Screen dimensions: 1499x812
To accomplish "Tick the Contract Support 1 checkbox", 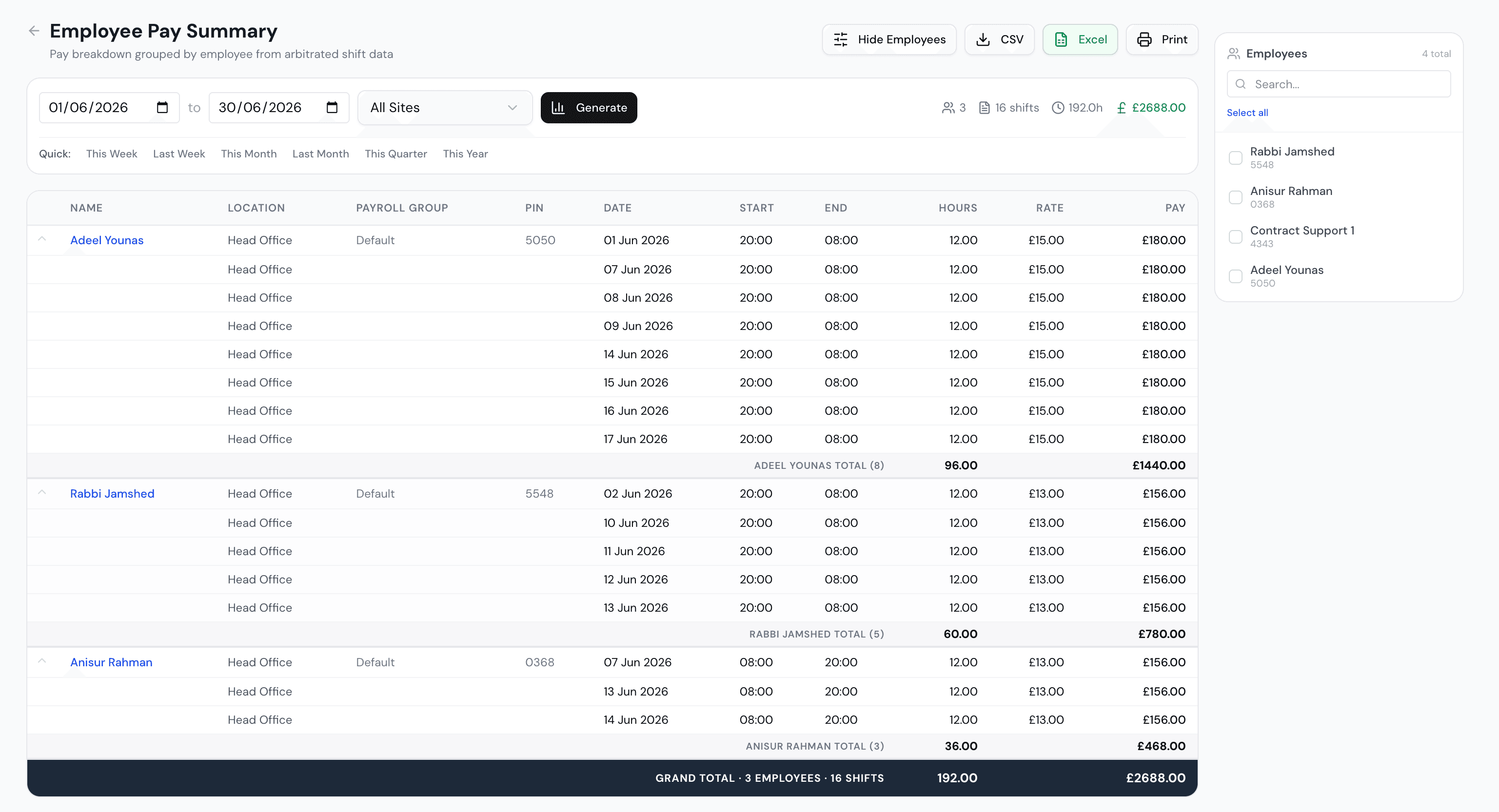I will pos(1235,237).
